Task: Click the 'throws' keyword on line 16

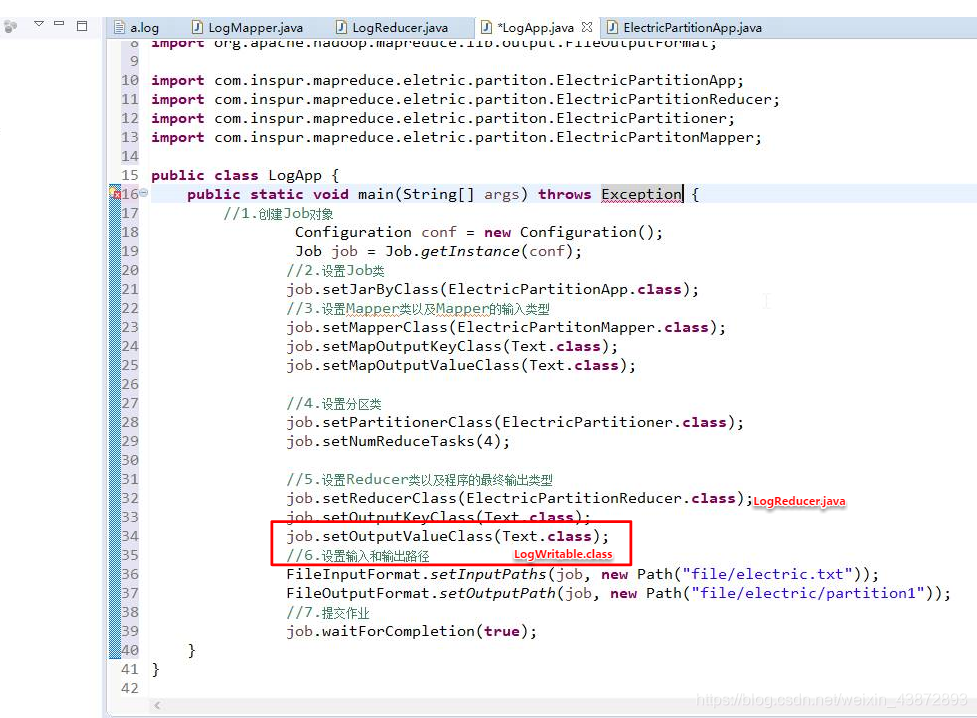Action: tap(565, 194)
